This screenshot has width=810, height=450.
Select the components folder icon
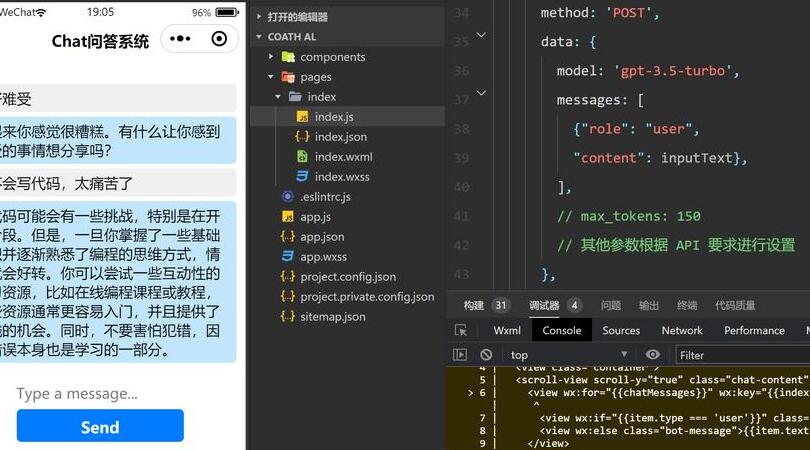click(288, 57)
